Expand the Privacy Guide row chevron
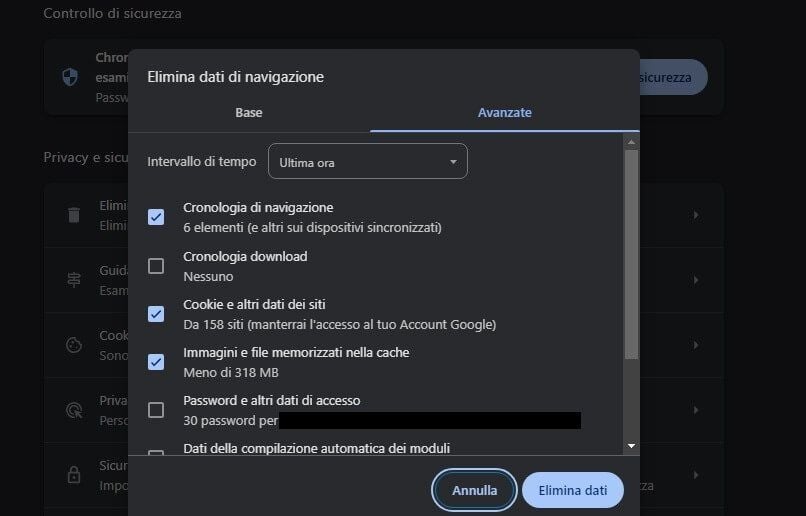The height and width of the screenshot is (516, 806). tap(695, 280)
